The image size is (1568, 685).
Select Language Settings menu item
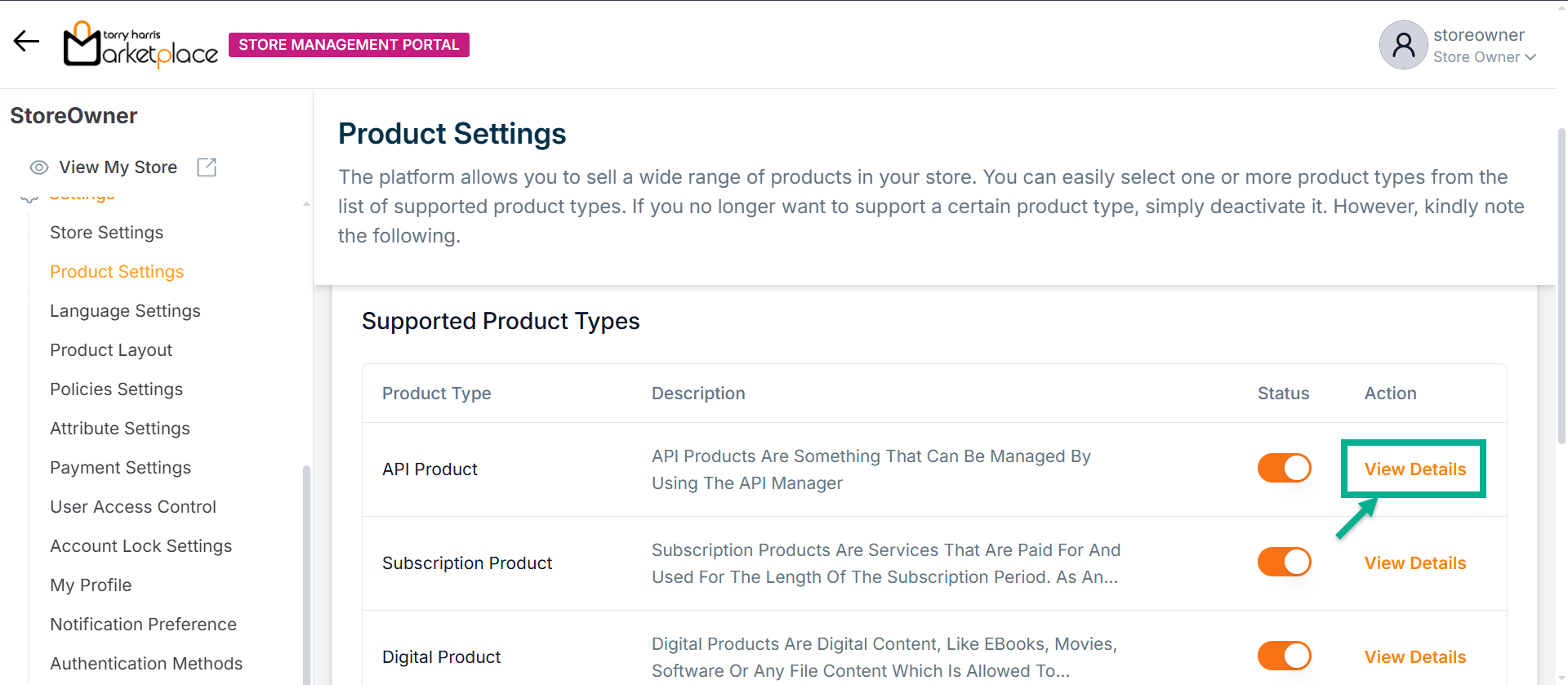coord(125,311)
